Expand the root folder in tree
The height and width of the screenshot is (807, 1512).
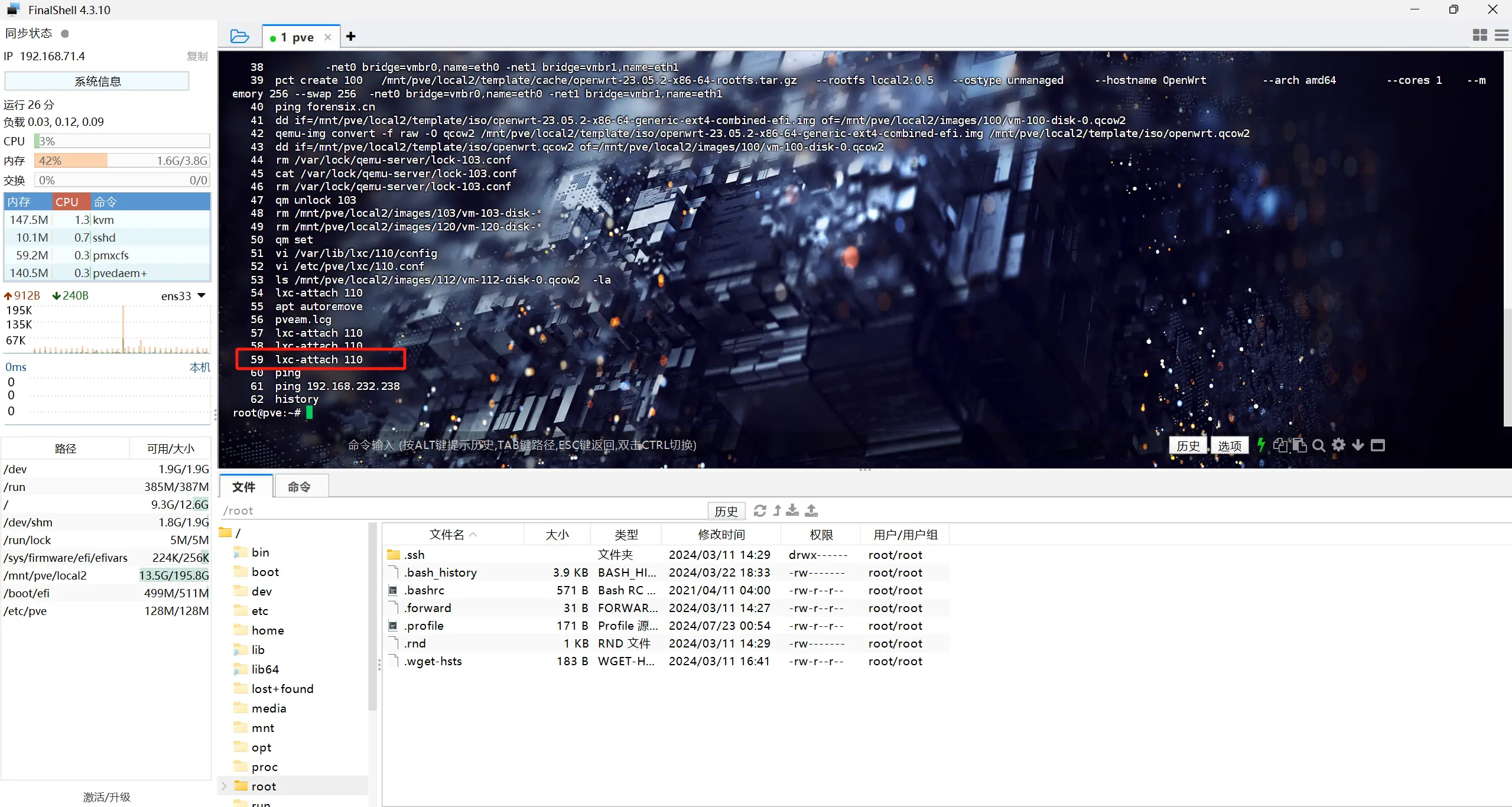[225, 786]
